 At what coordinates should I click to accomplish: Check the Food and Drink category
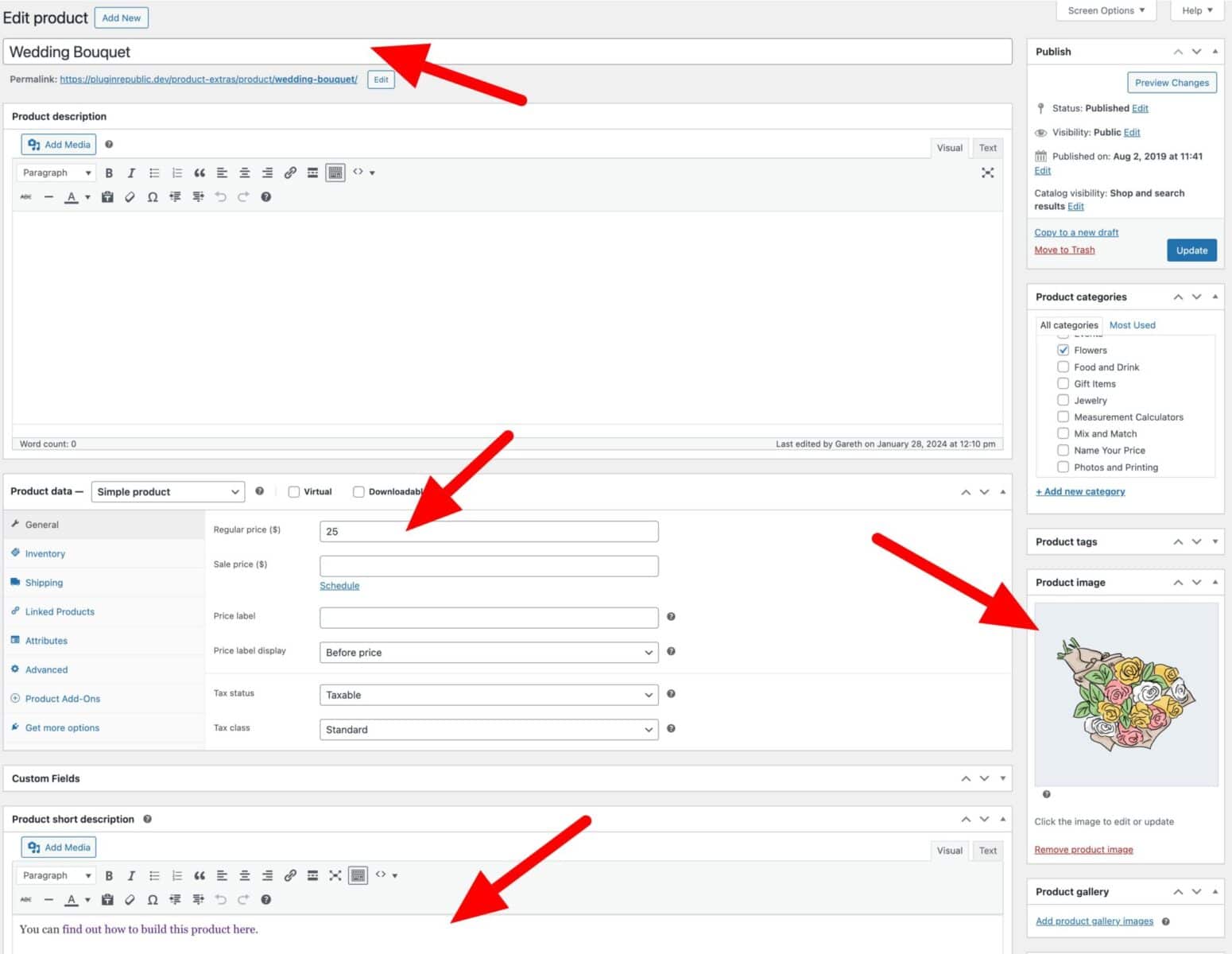click(1063, 366)
